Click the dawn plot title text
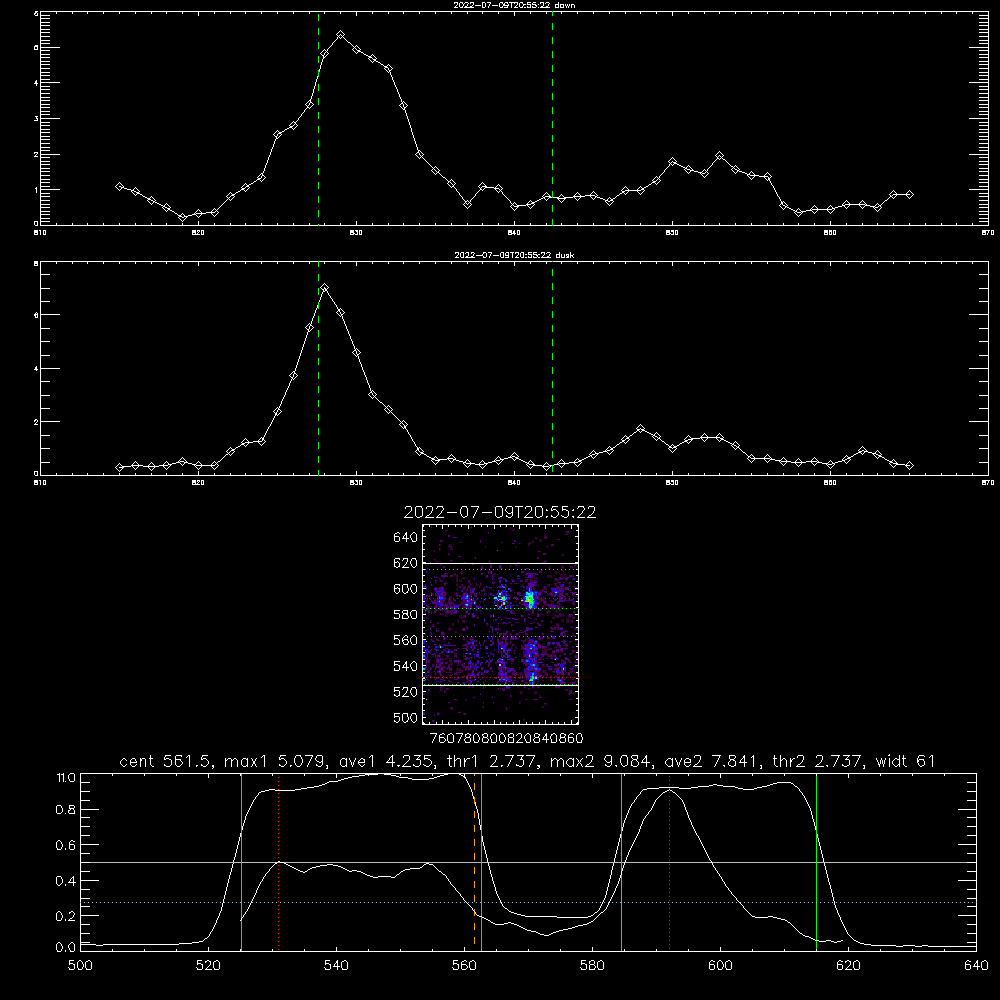 [514, 4]
